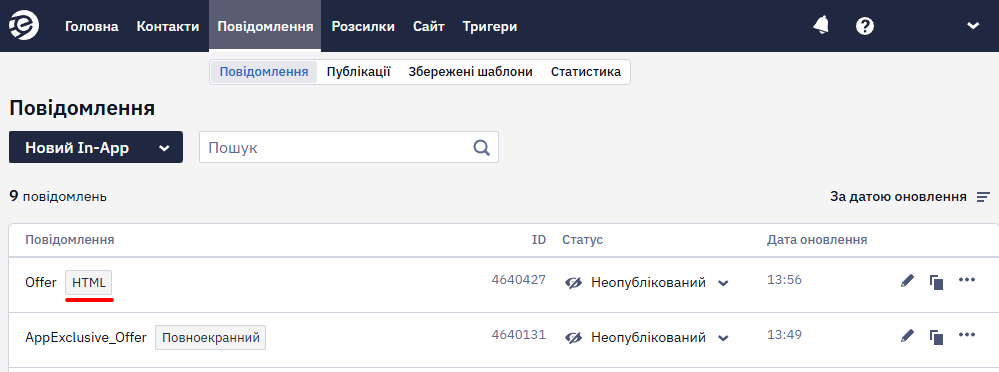Click the eSputnik logo icon

(24, 26)
